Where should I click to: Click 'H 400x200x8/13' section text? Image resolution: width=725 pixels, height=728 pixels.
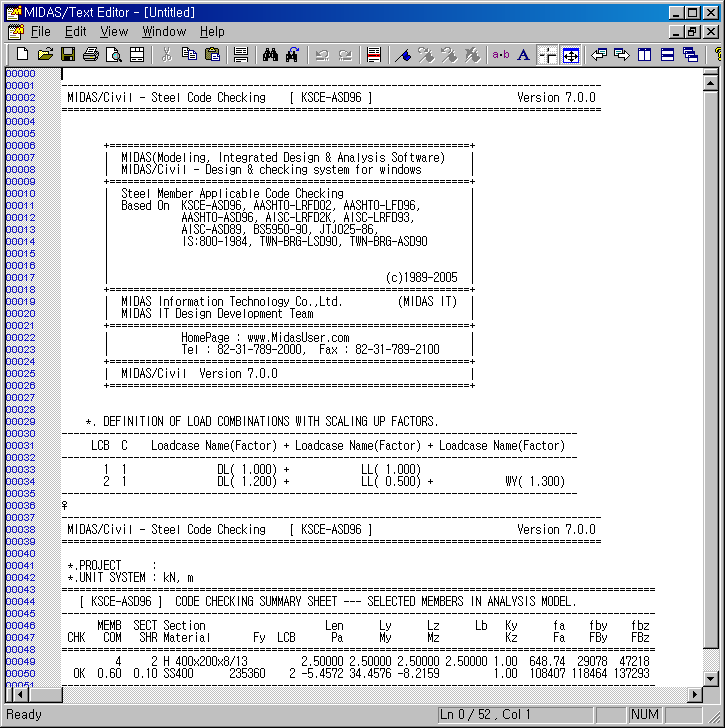(x=206, y=661)
